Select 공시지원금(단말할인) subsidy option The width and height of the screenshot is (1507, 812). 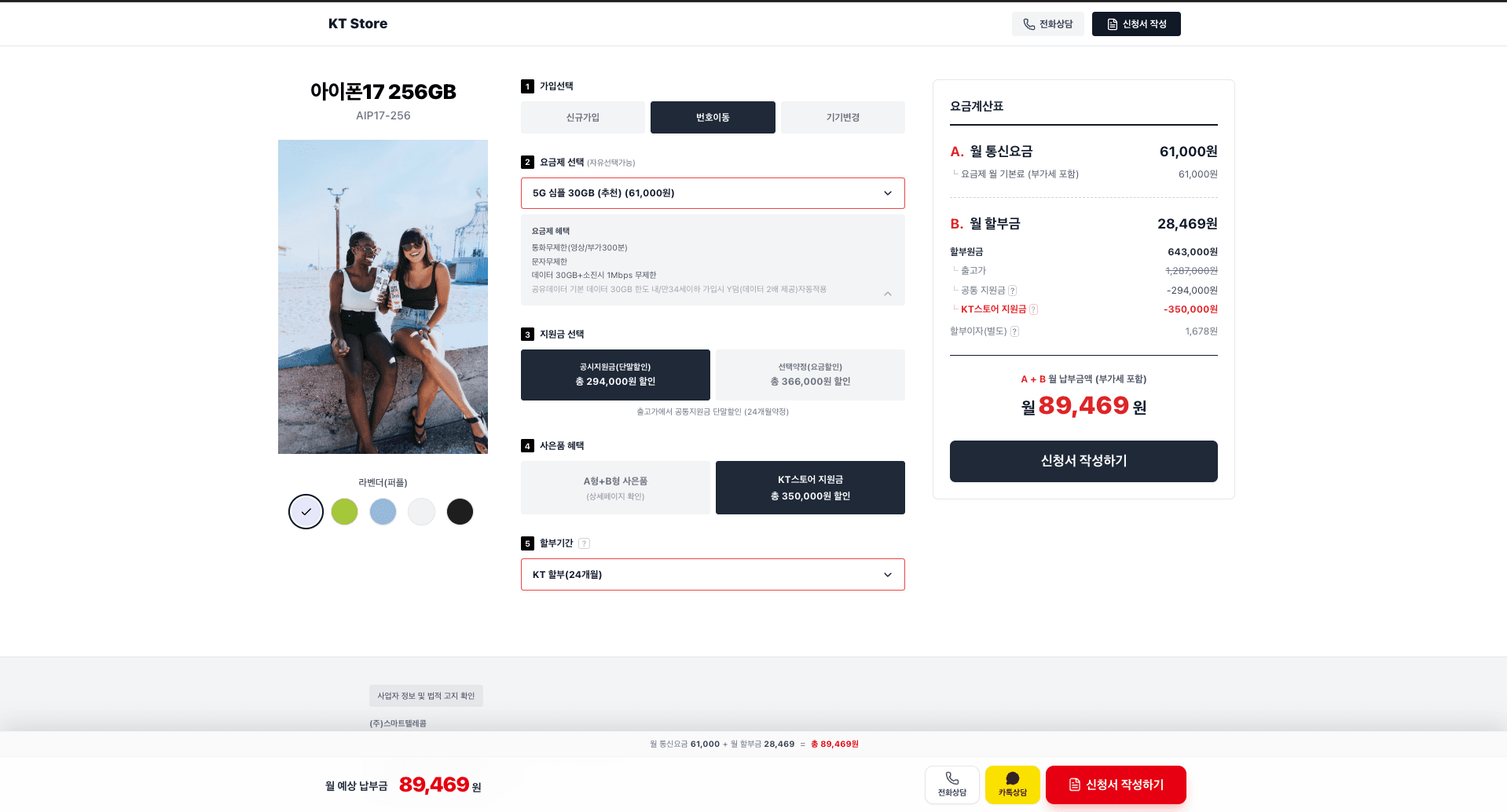pos(615,375)
